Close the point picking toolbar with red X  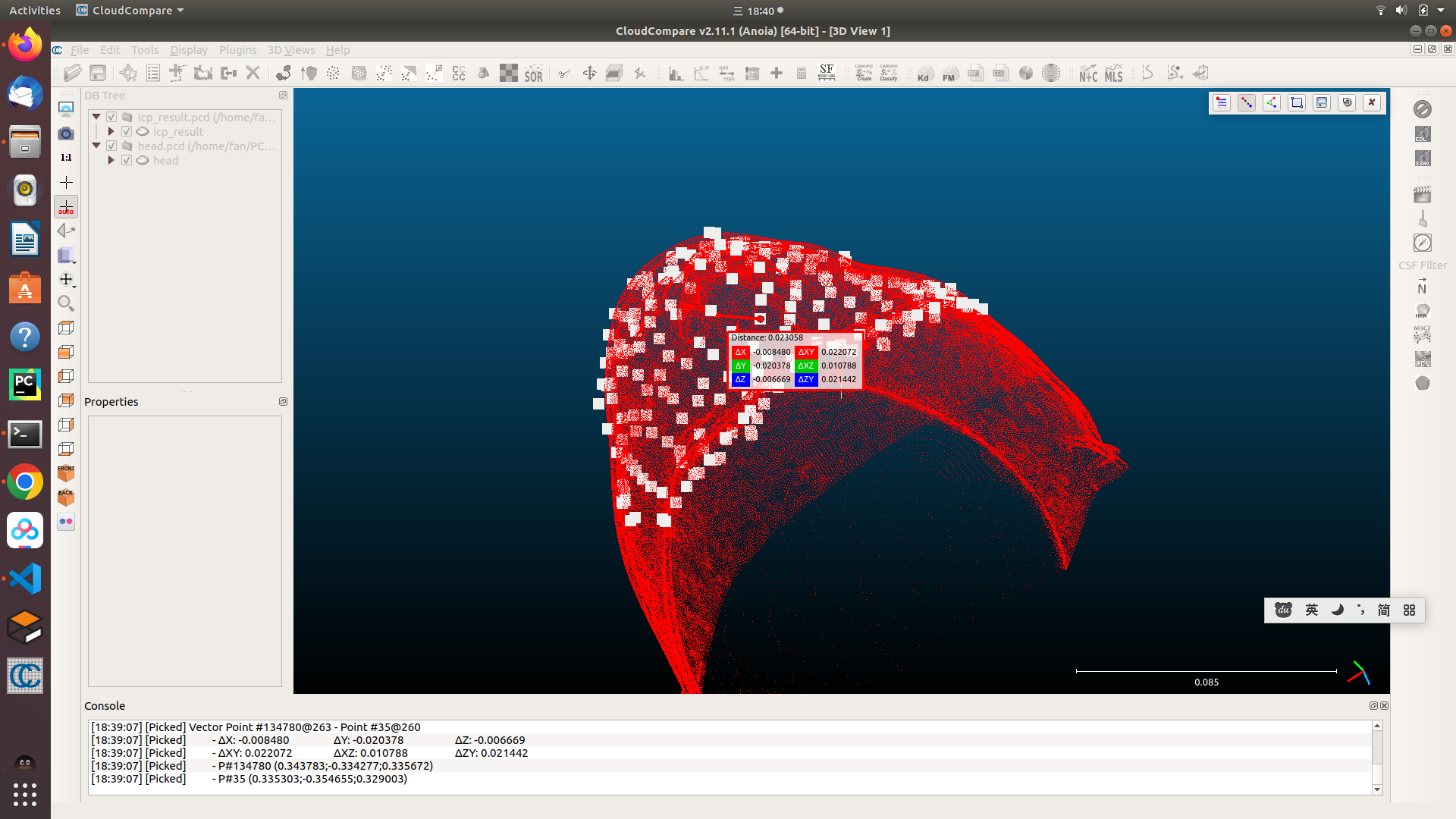(1372, 103)
